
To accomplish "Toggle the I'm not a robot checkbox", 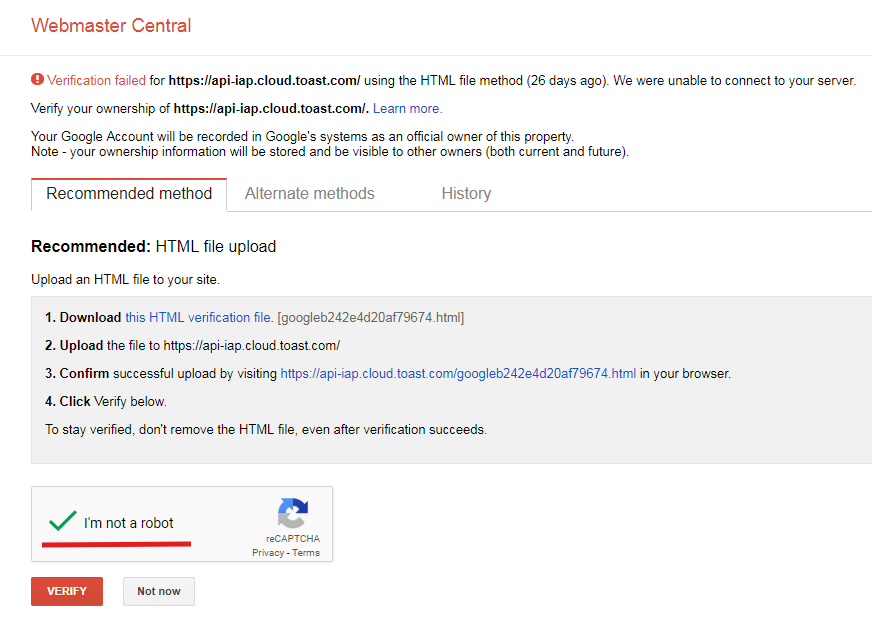I will 62,521.
